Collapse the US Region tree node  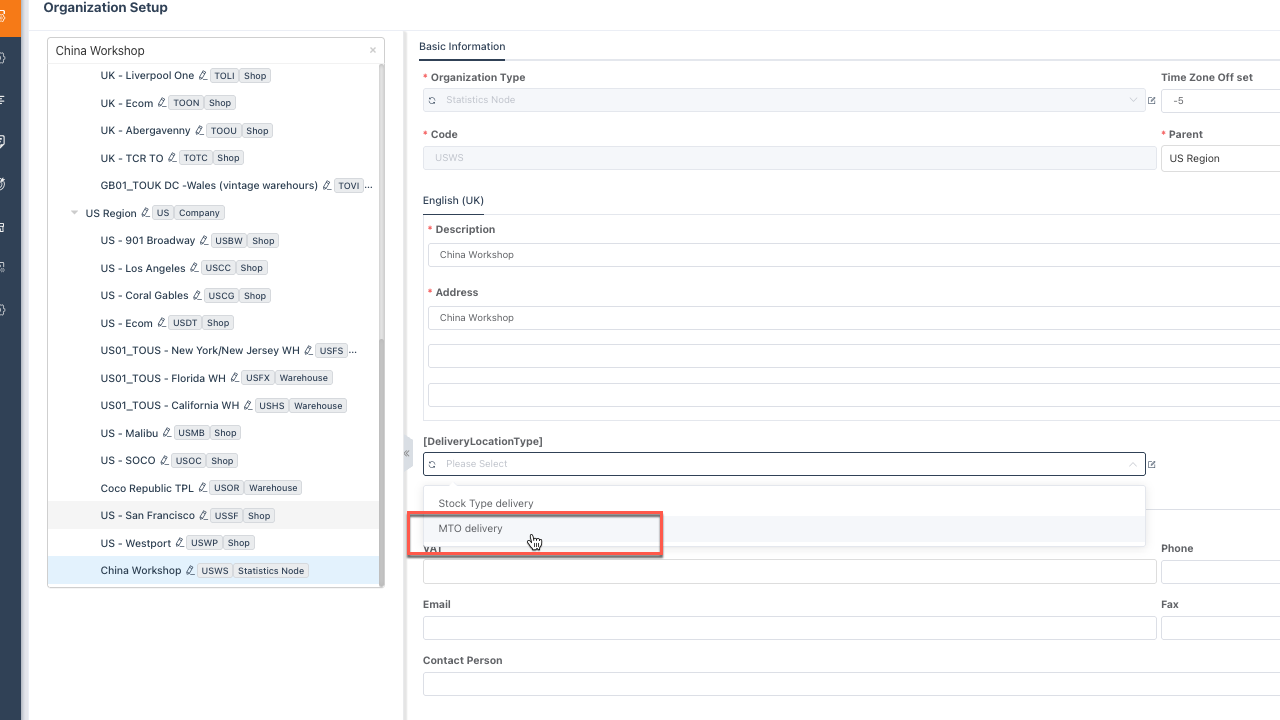[74, 213]
